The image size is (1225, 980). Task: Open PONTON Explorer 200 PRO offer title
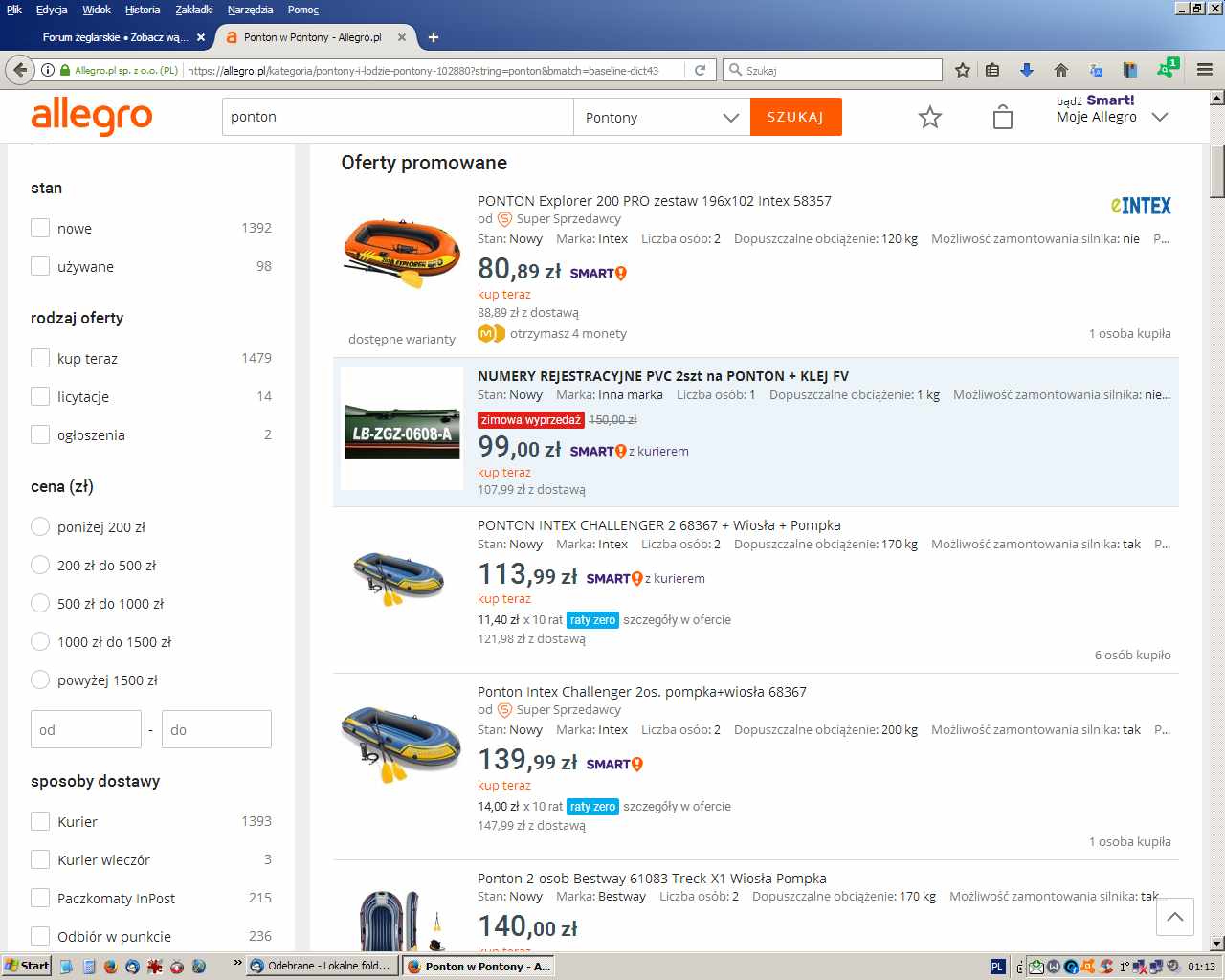click(655, 201)
